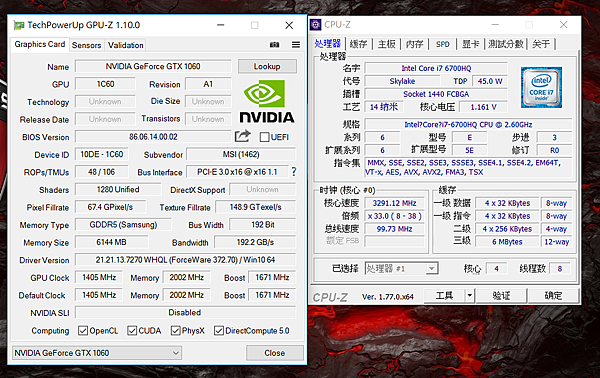Open the GPU-Z hamburger menu icon

[296, 45]
